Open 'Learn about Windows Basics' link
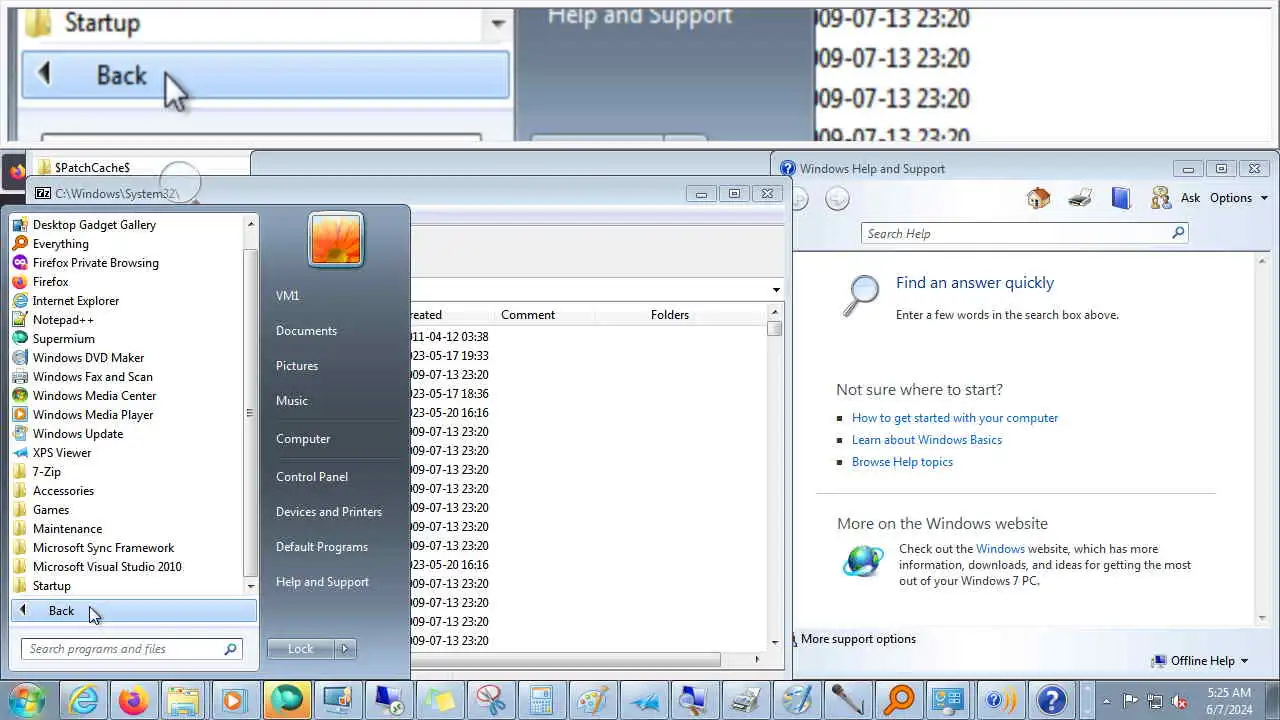The image size is (1280, 720). click(927, 440)
